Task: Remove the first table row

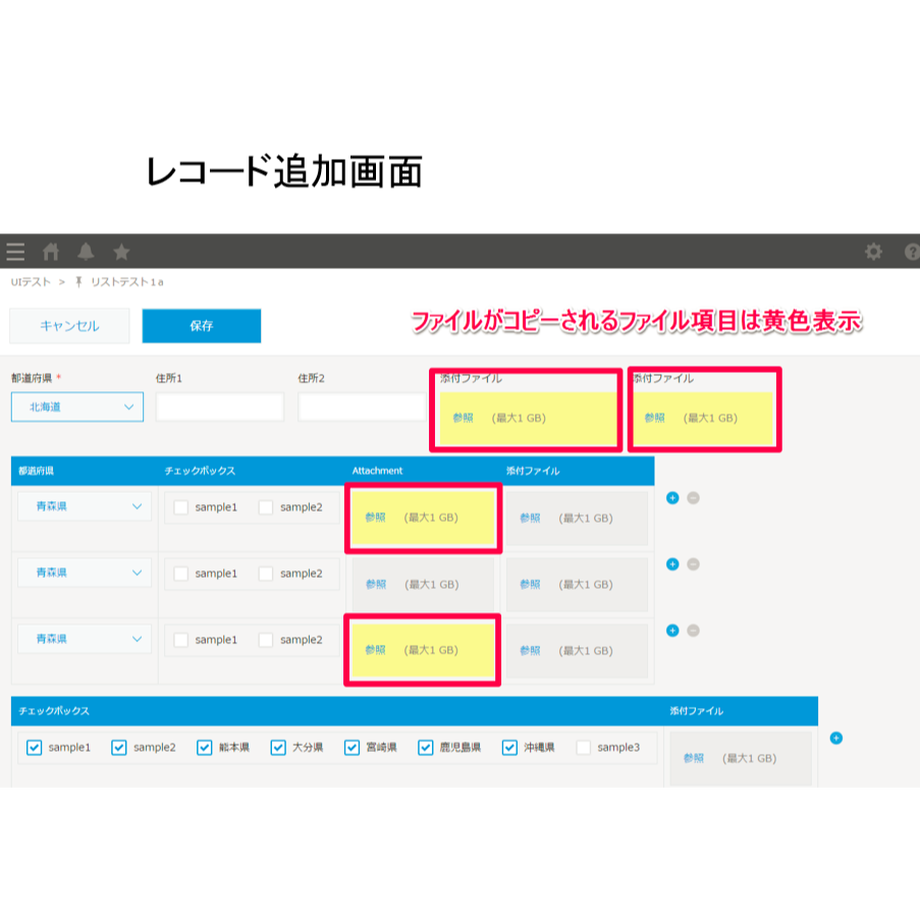Action: pos(693,498)
